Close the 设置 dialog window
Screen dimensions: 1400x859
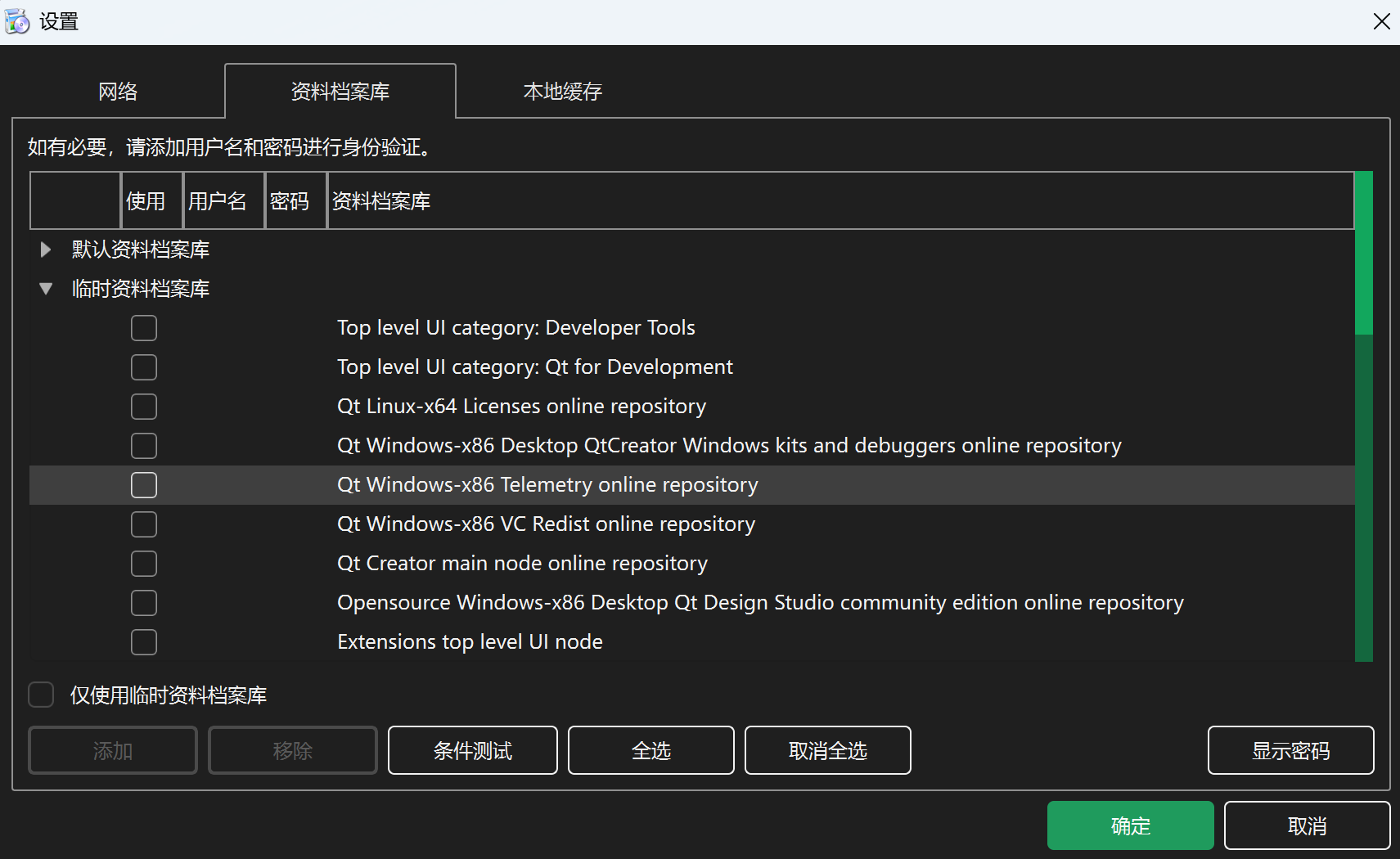click(1381, 21)
